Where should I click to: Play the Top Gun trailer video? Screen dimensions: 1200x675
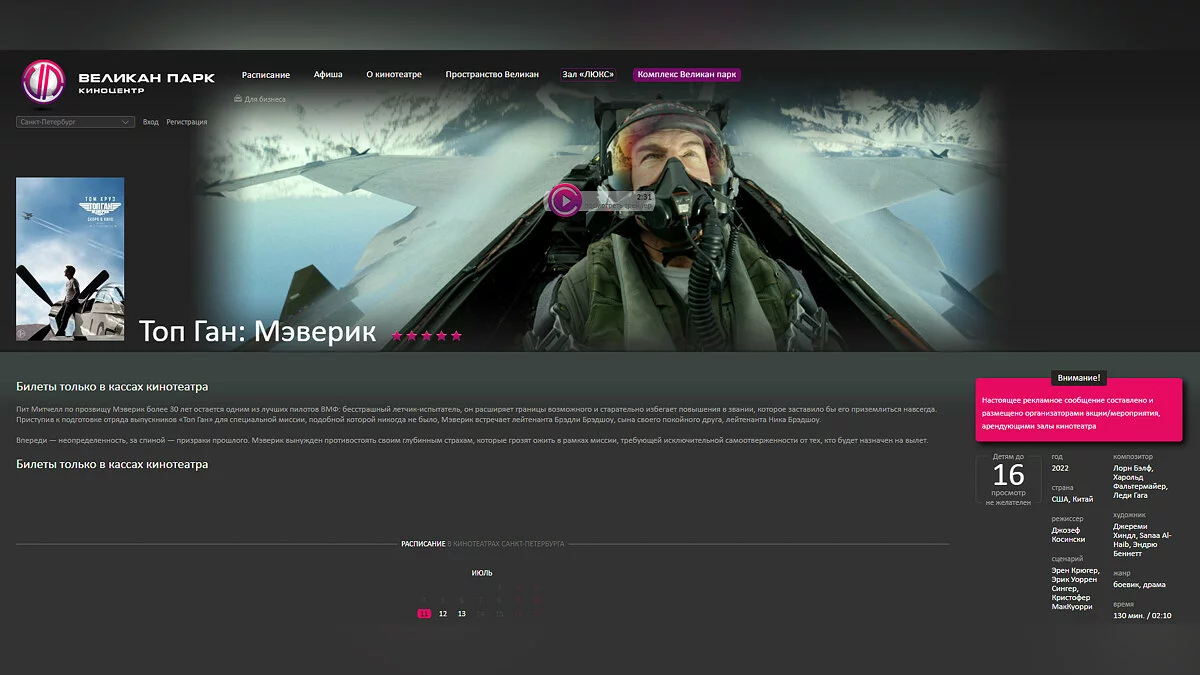565,200
